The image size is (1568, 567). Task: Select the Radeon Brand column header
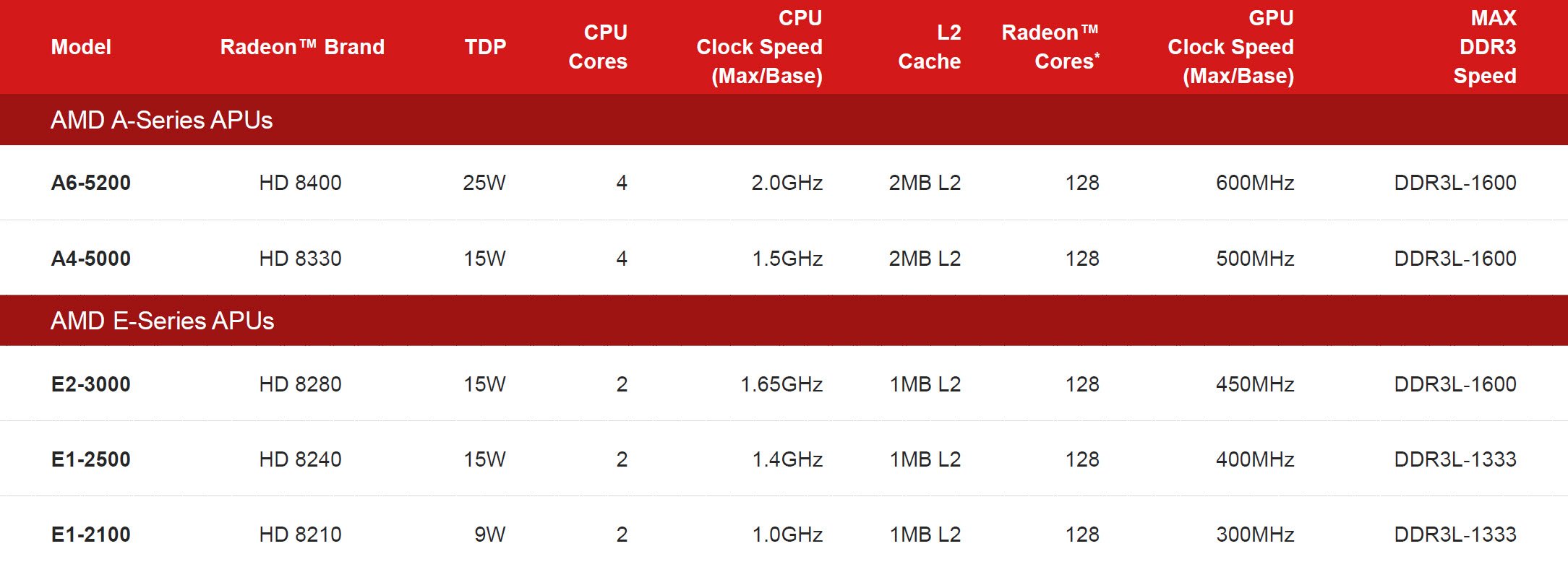pyautogui.click(x=302, y=47)
